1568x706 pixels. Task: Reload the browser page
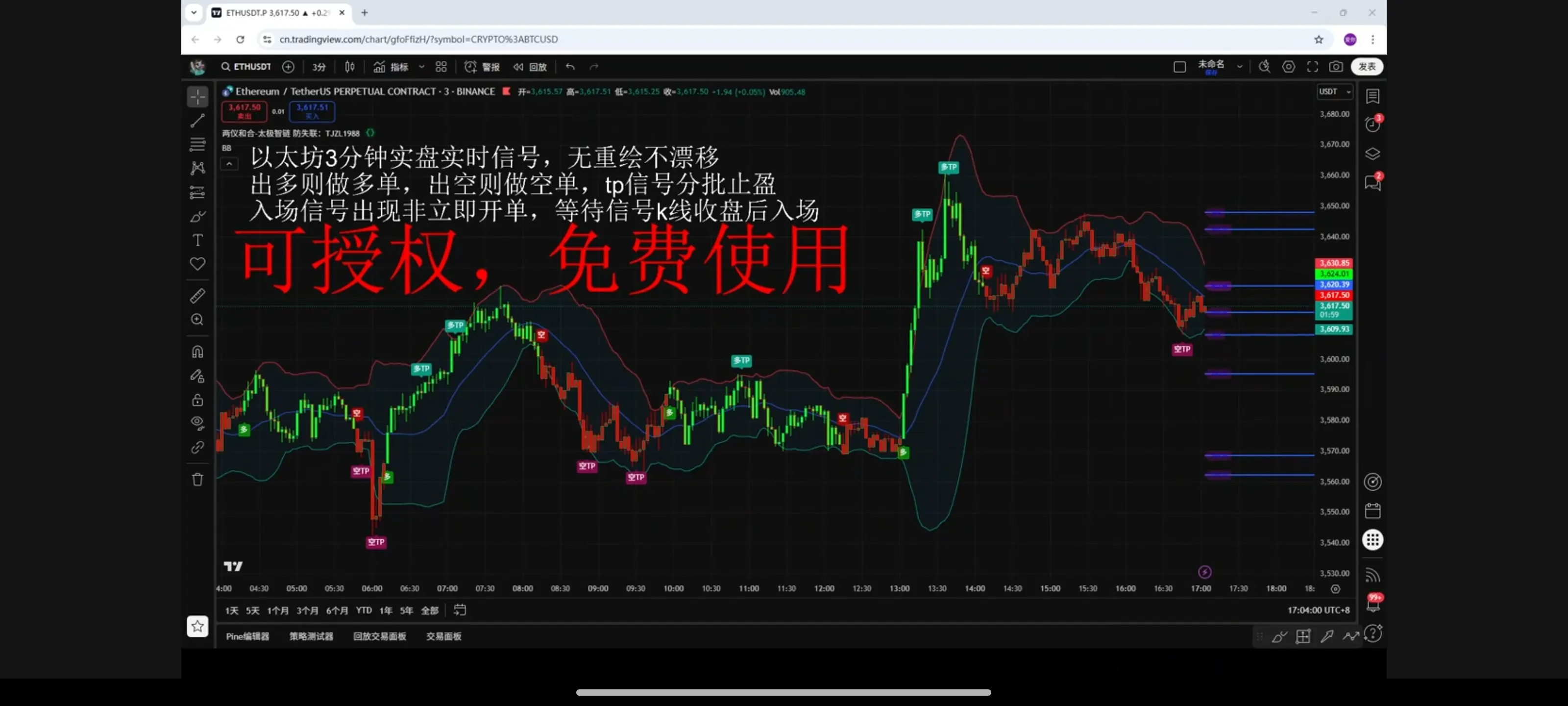[x=241, y=40]
